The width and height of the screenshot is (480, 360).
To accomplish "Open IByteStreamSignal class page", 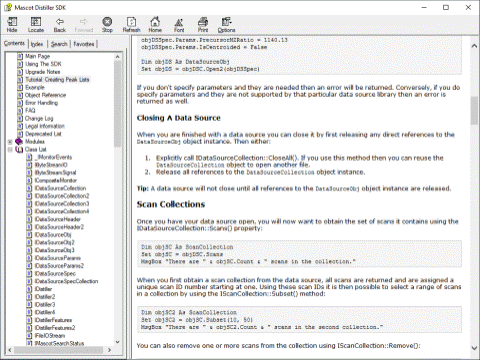I will 55,173.
